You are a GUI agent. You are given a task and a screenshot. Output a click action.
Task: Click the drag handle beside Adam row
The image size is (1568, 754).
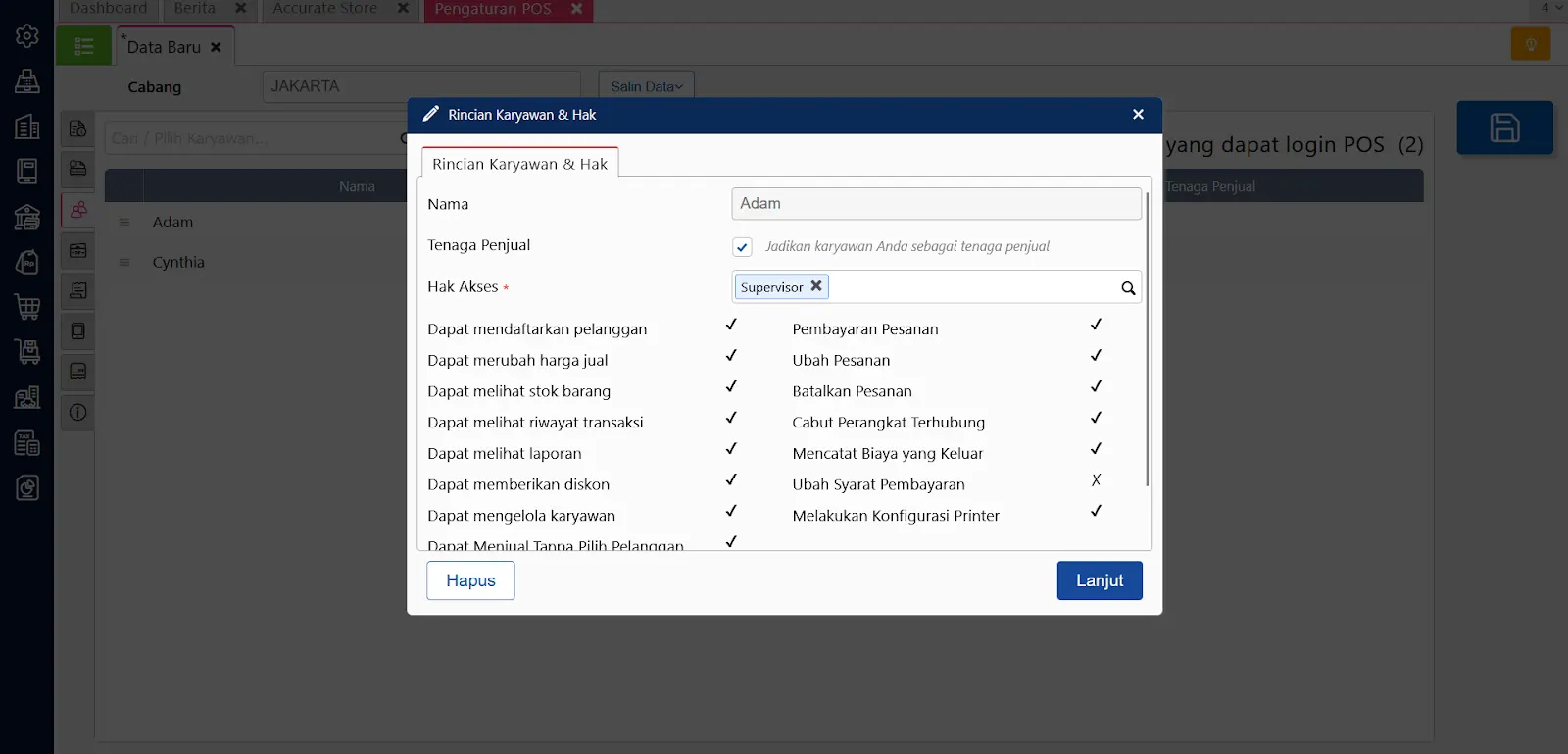tap(124, 223)
